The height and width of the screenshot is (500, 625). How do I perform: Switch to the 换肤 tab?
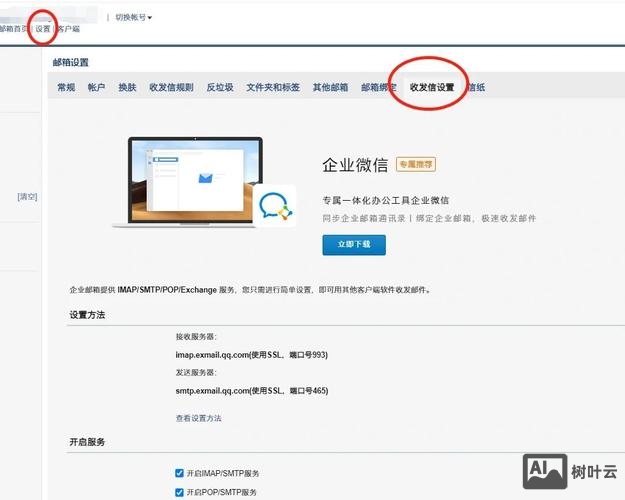coord(127,87)
